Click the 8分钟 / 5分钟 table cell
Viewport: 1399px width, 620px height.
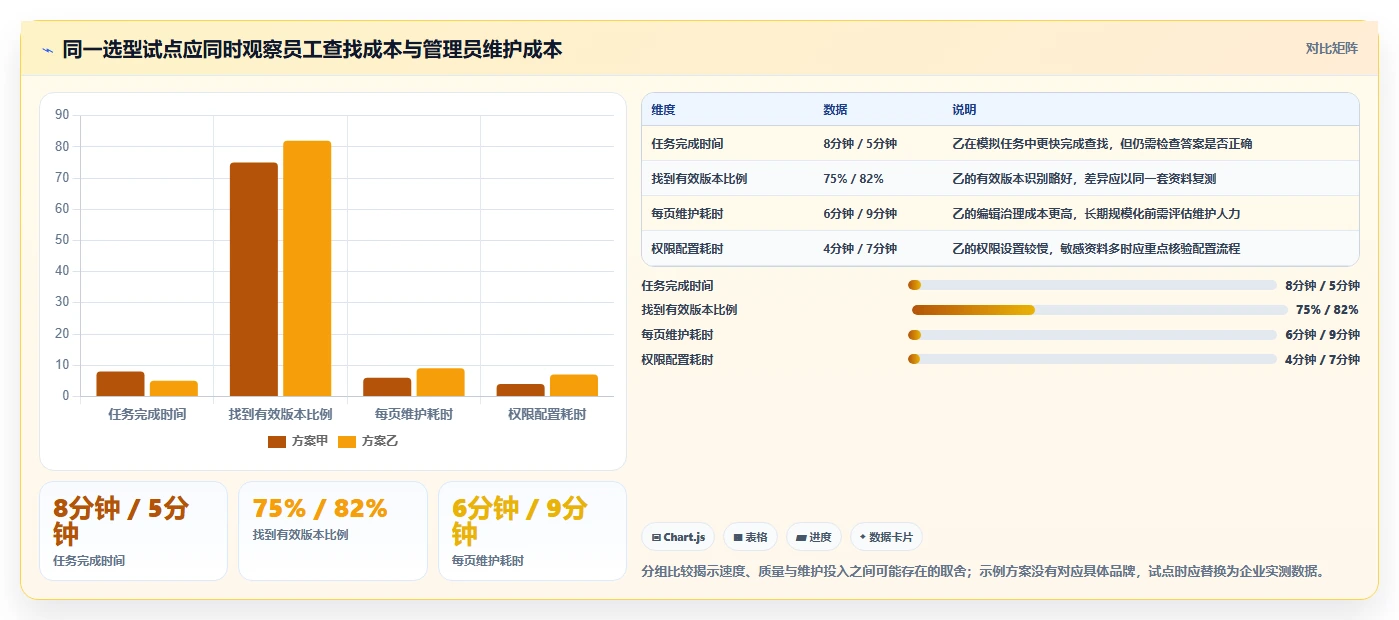point(877,144)
